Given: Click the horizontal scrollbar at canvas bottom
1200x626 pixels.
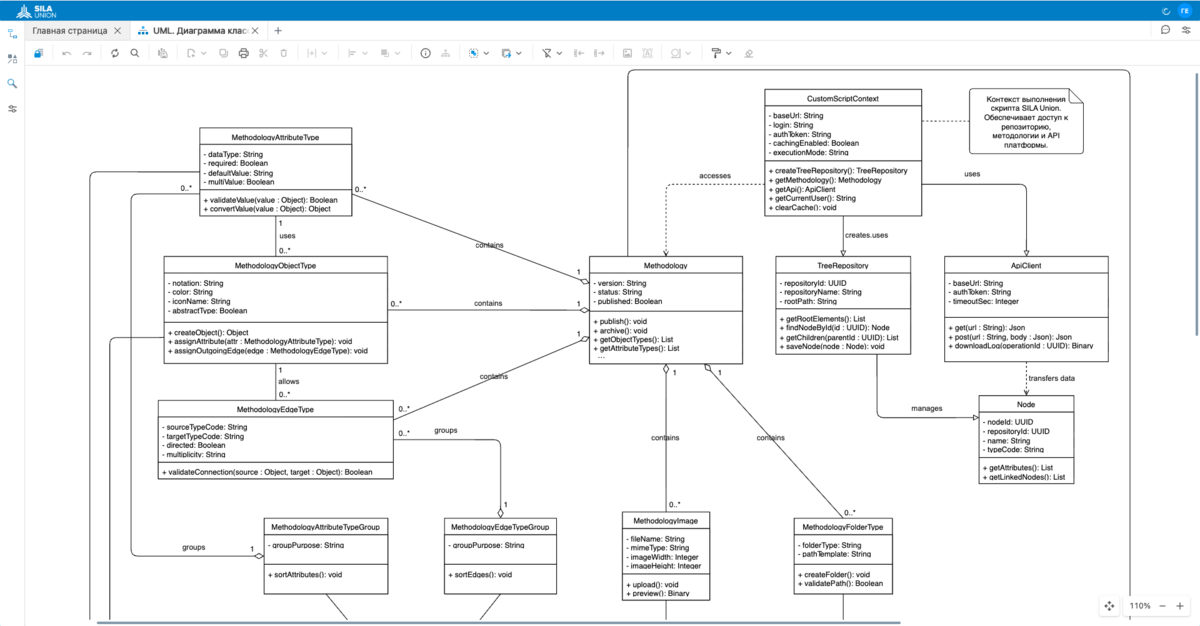Looking at the screenshot, I should (x=500, y=623).
